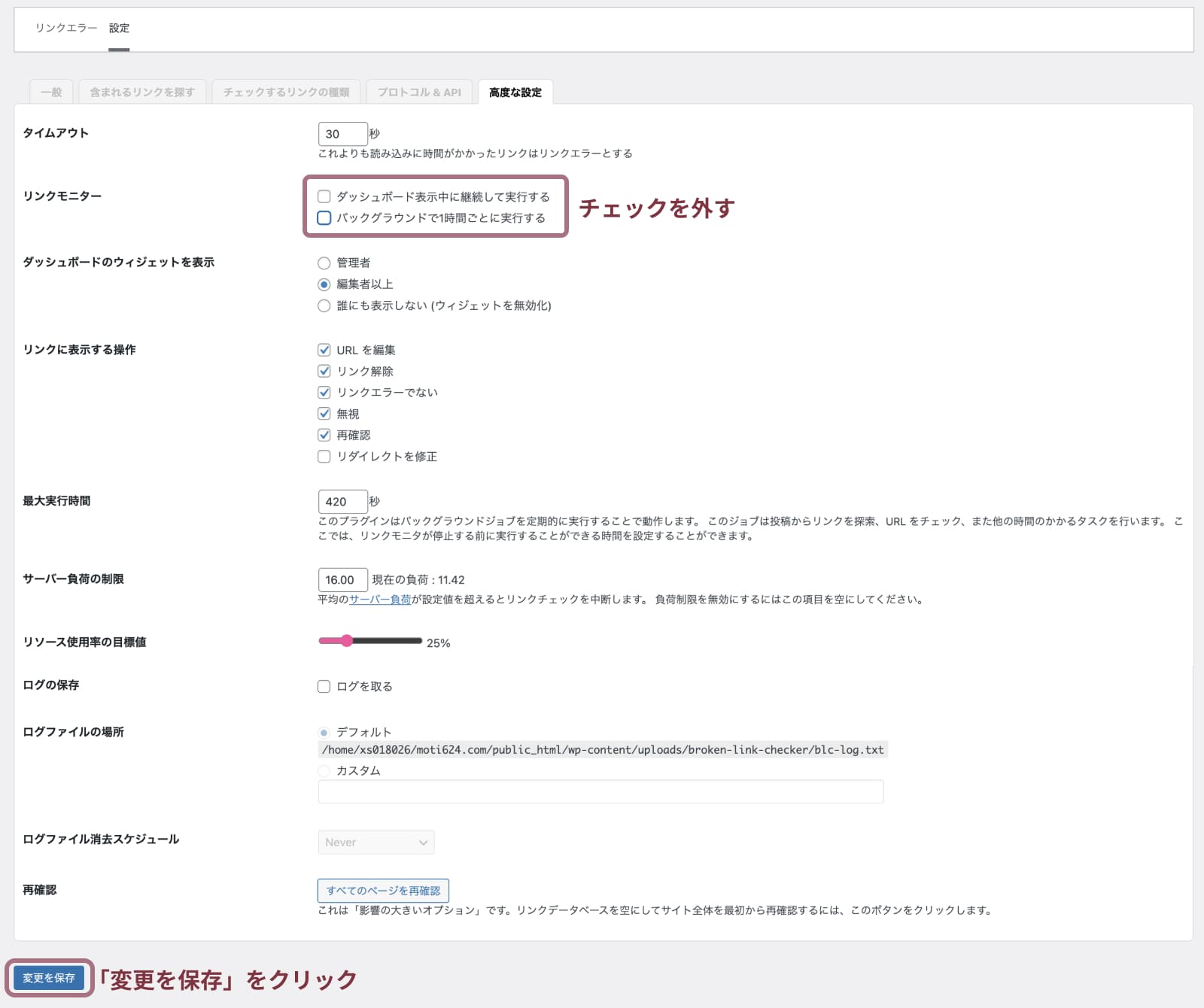Enable the ログを取る checkbox
Screen dimensions: 1204x1008
click(x=324, y=686)
